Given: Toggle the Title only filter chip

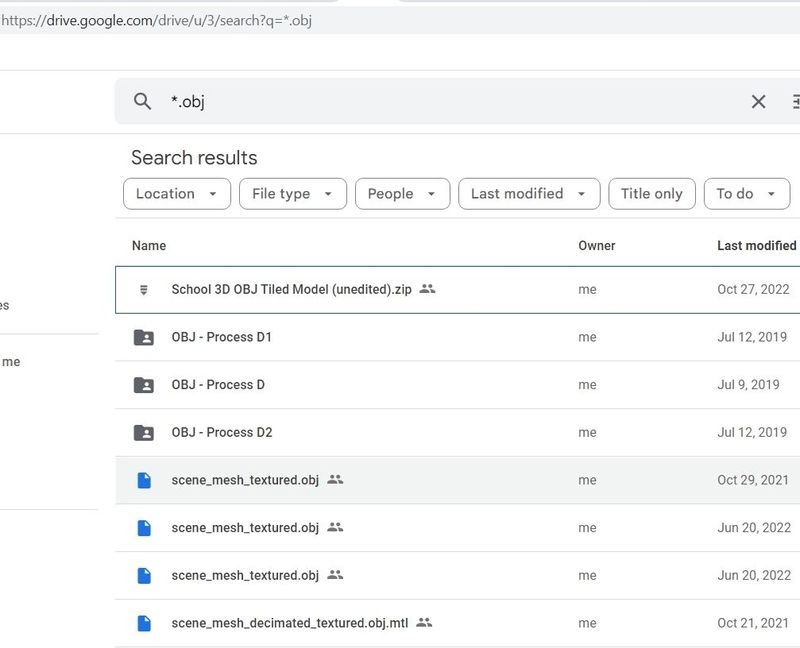Looking at the screenshot, I should tap(651, 194).
